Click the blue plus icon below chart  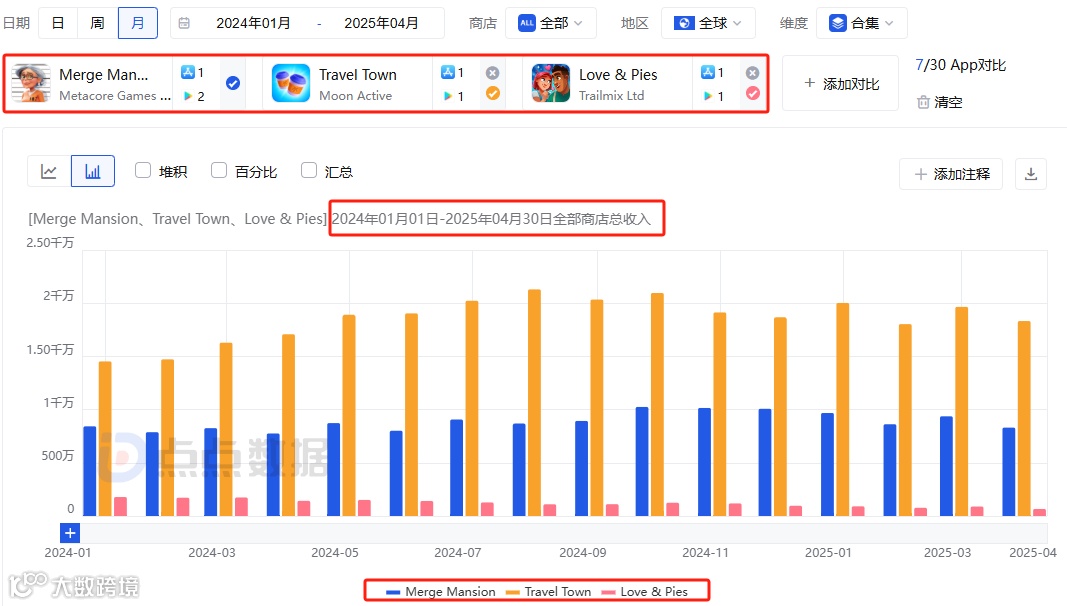[70, 533]
